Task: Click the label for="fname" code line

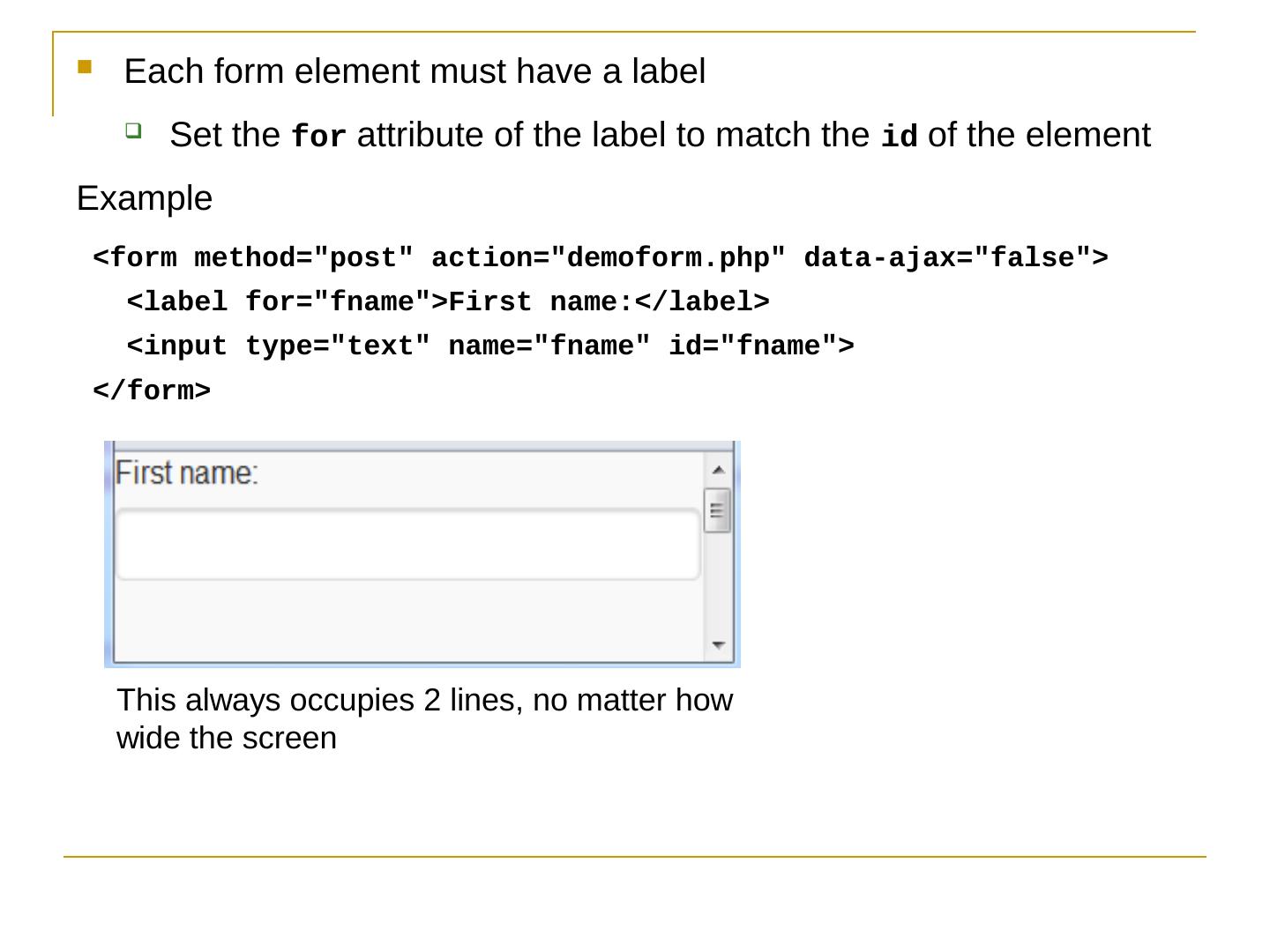Action: [x=448, y=302]
